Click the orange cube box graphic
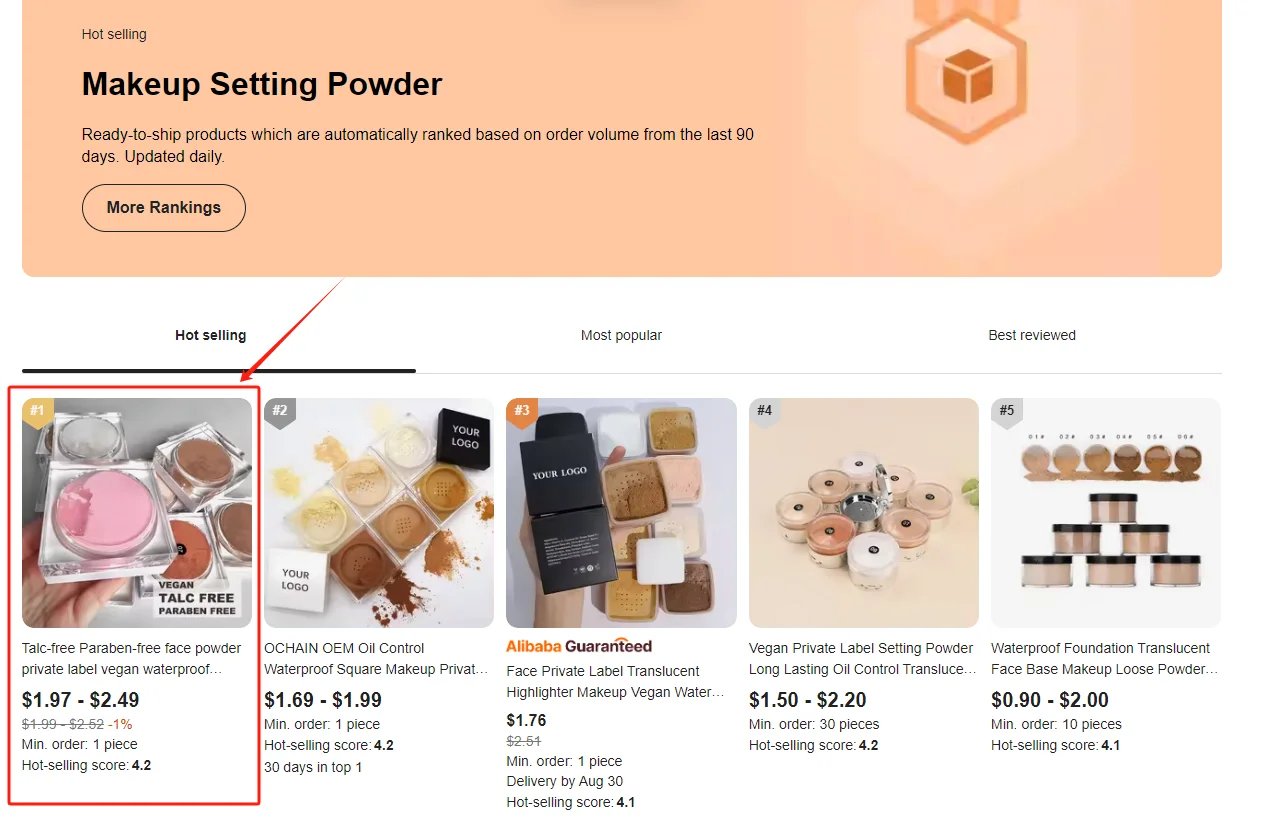Viewport: 1267px width, 819px height. tap(967, 73)
